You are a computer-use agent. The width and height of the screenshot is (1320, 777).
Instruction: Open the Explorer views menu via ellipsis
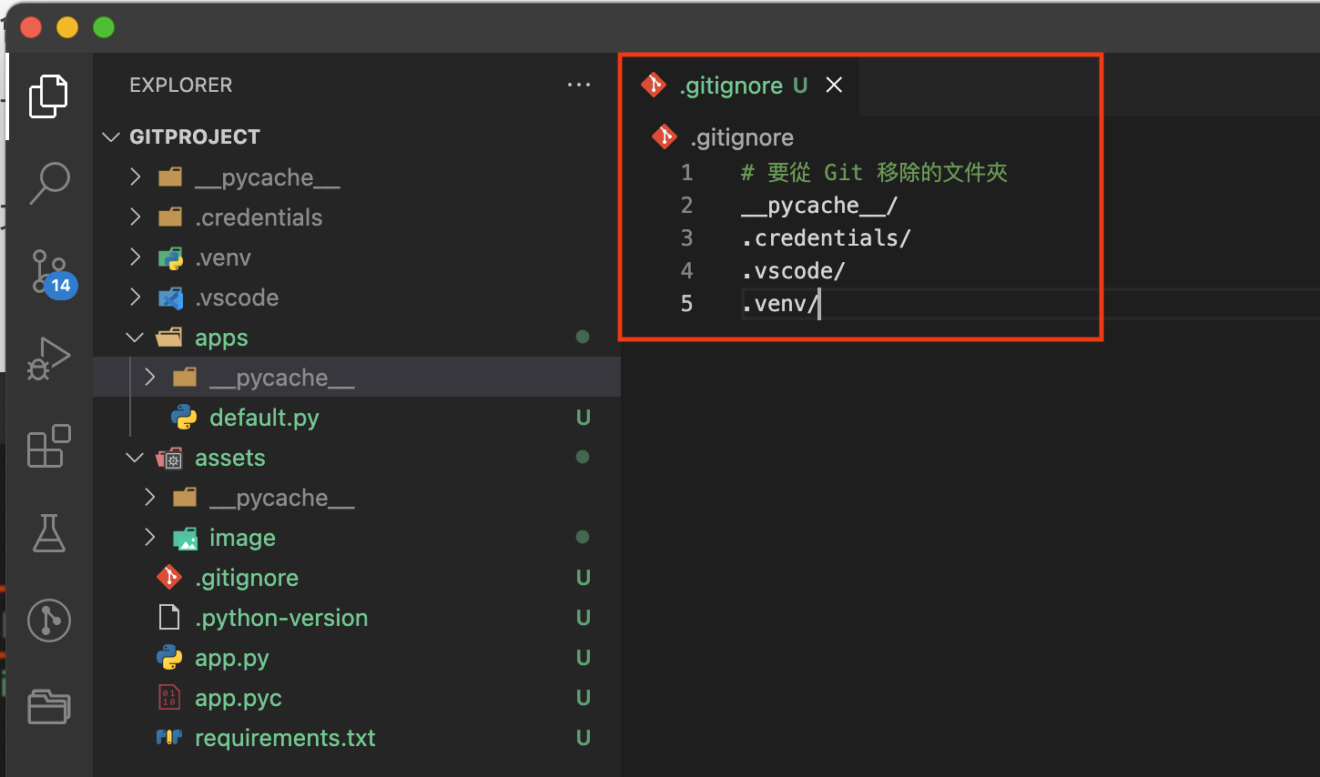pyautogui.click(x=579, y=85)
